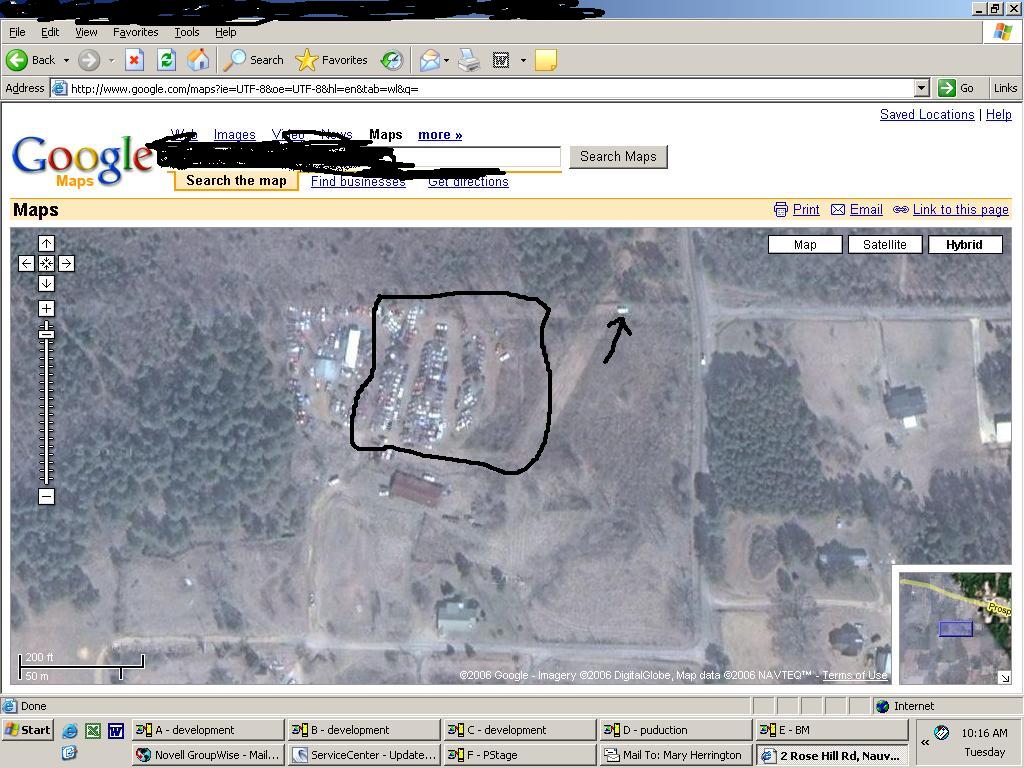Re-center the map to last result
This screenshot has height=768, width=1024.
point(46,263)
